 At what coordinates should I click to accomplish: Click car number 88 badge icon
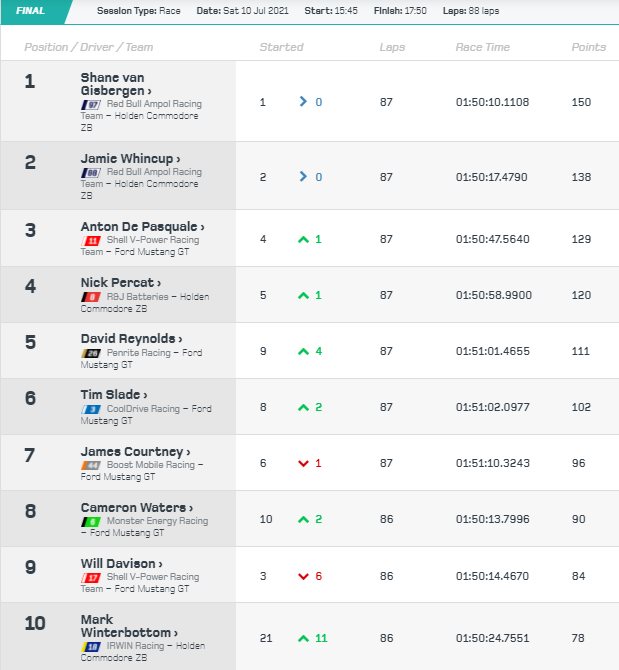click(x=91, y=173)
